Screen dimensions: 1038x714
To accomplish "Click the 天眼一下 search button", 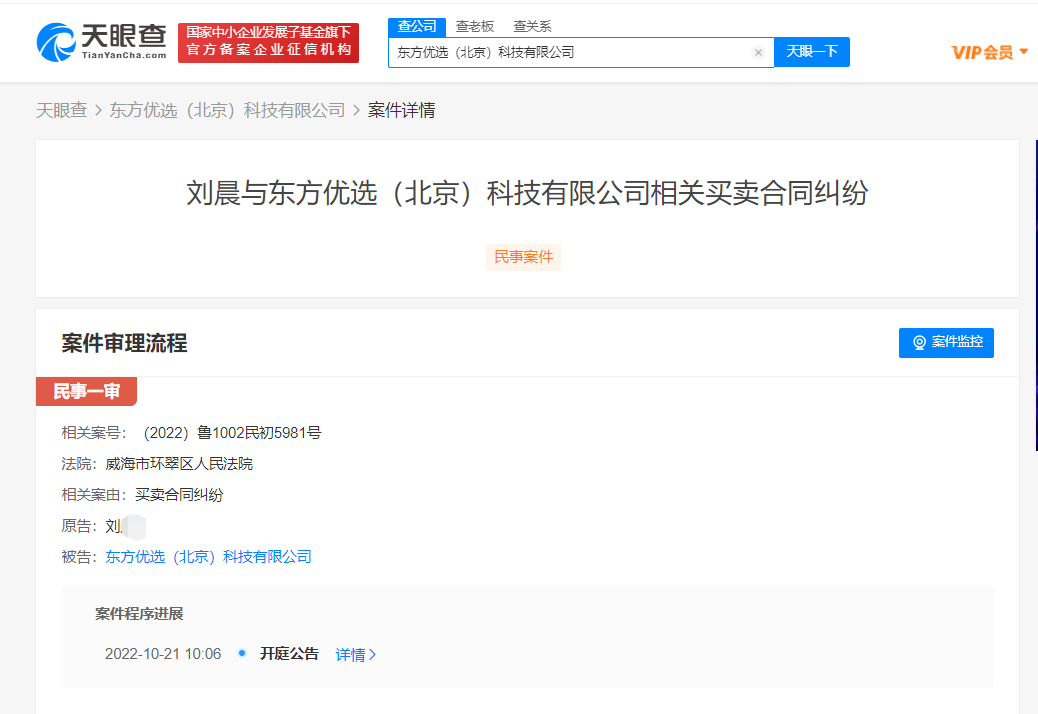I will coord(811,52).
